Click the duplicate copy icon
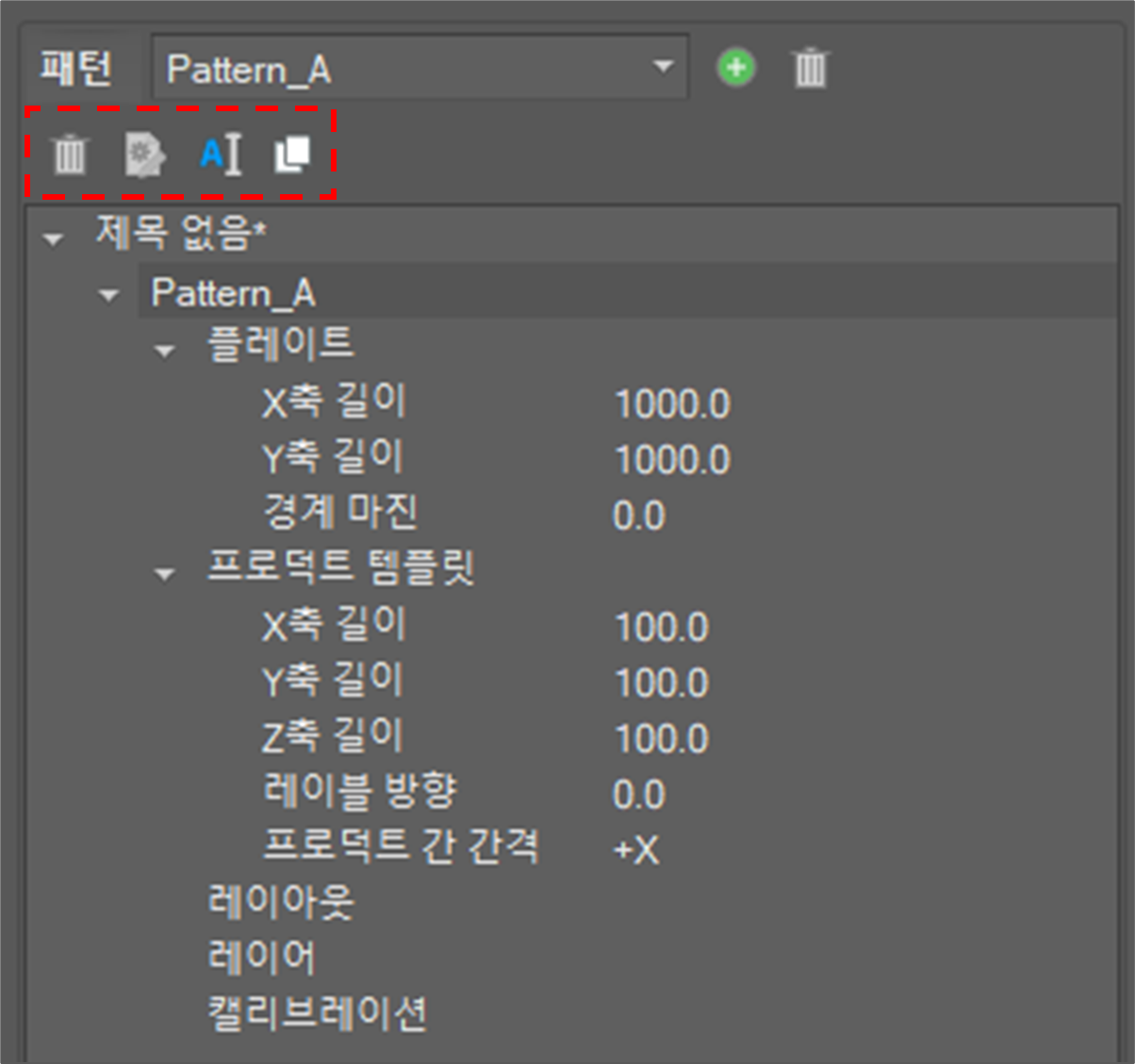The width and height of the screenshot is (1135, 1064). [x=292, y=154]
